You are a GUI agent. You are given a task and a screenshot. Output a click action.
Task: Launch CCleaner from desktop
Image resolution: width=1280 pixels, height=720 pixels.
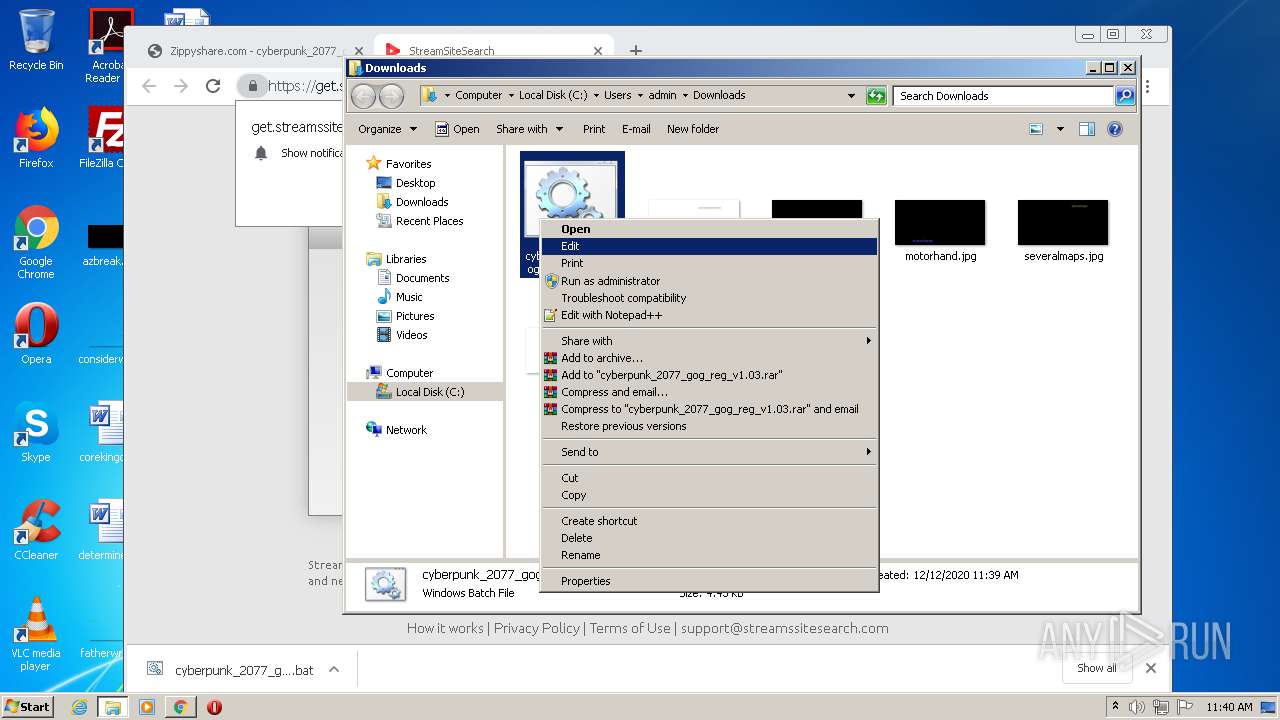[x=36, y=530]
